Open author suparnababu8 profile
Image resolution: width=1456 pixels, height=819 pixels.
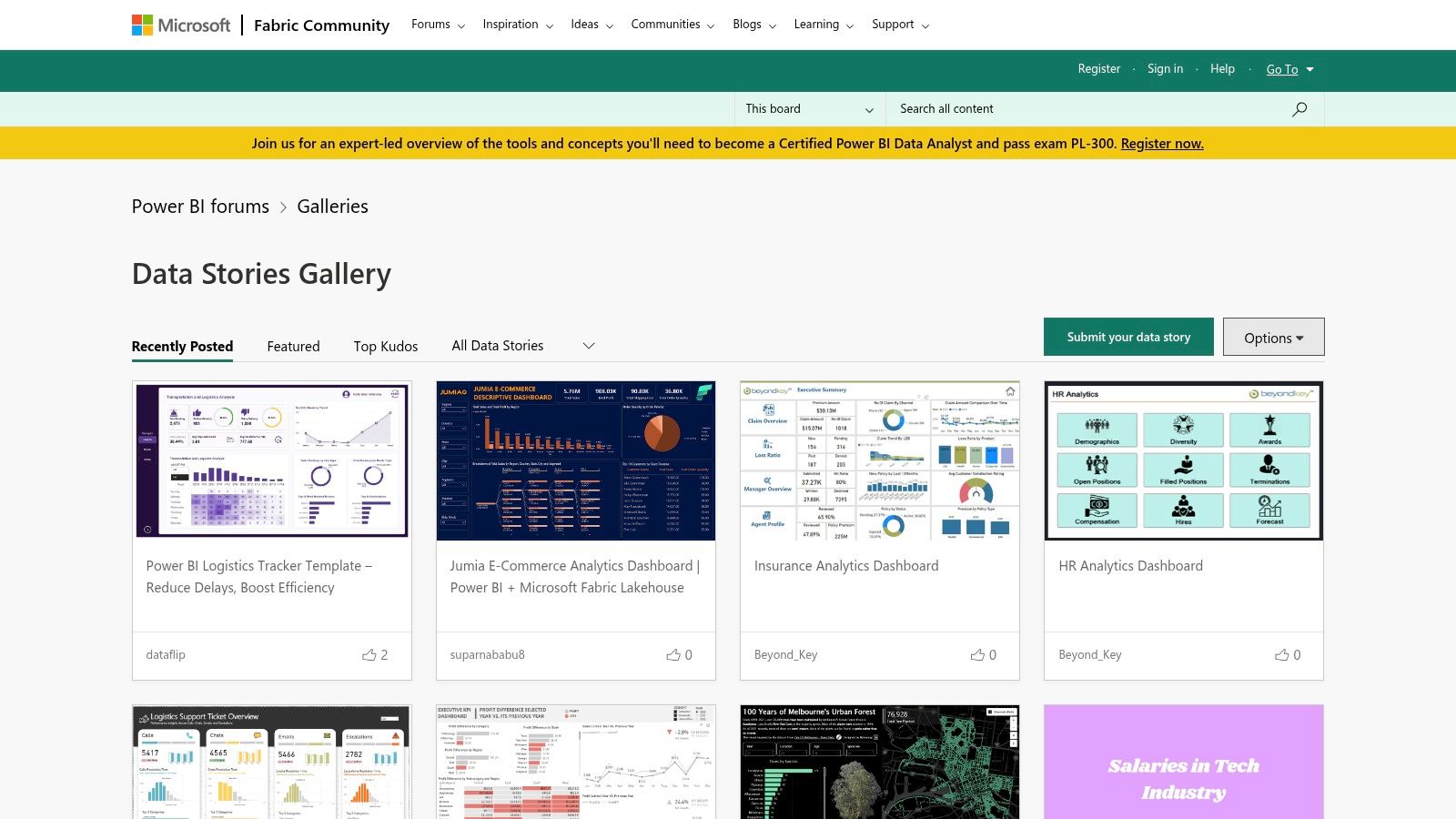(487, 654)
